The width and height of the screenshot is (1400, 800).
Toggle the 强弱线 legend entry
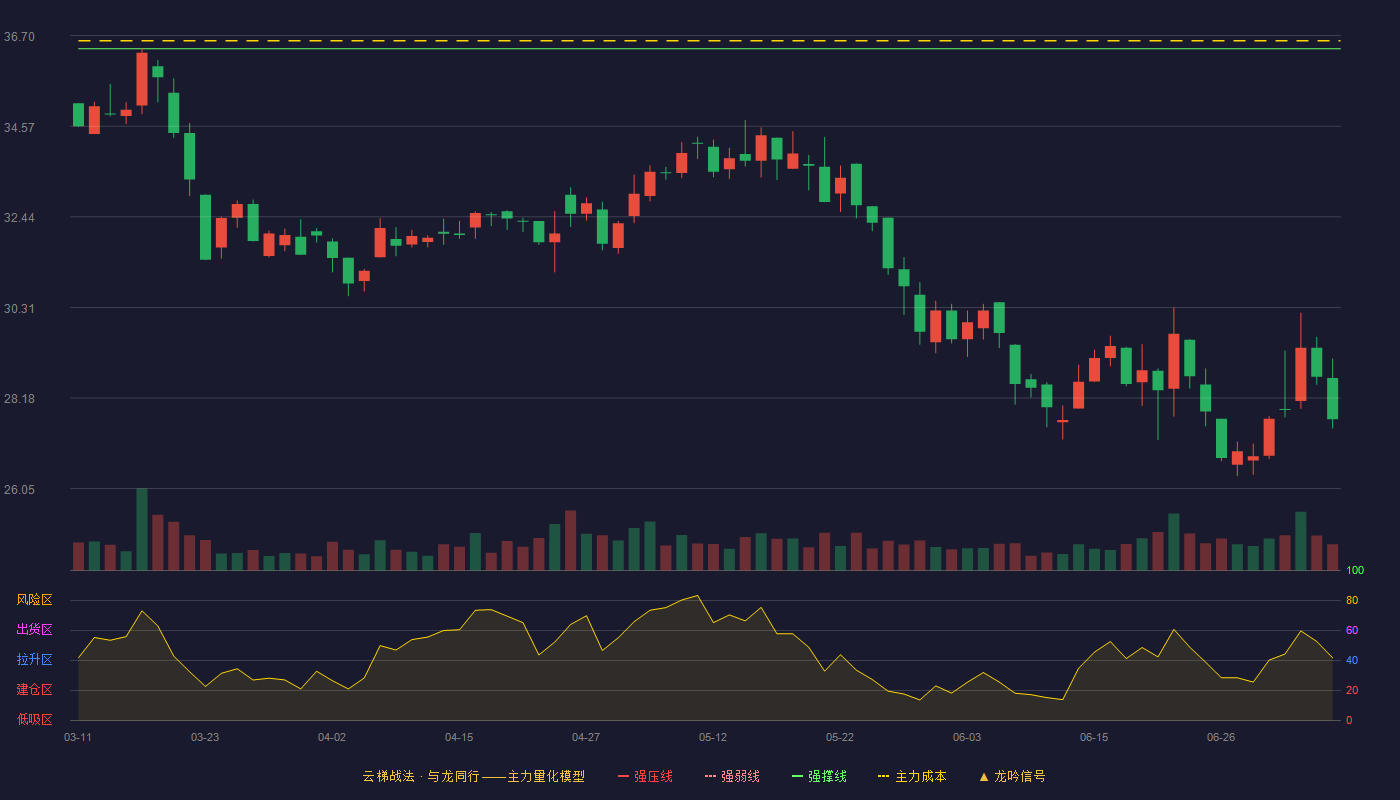point(732,776)
